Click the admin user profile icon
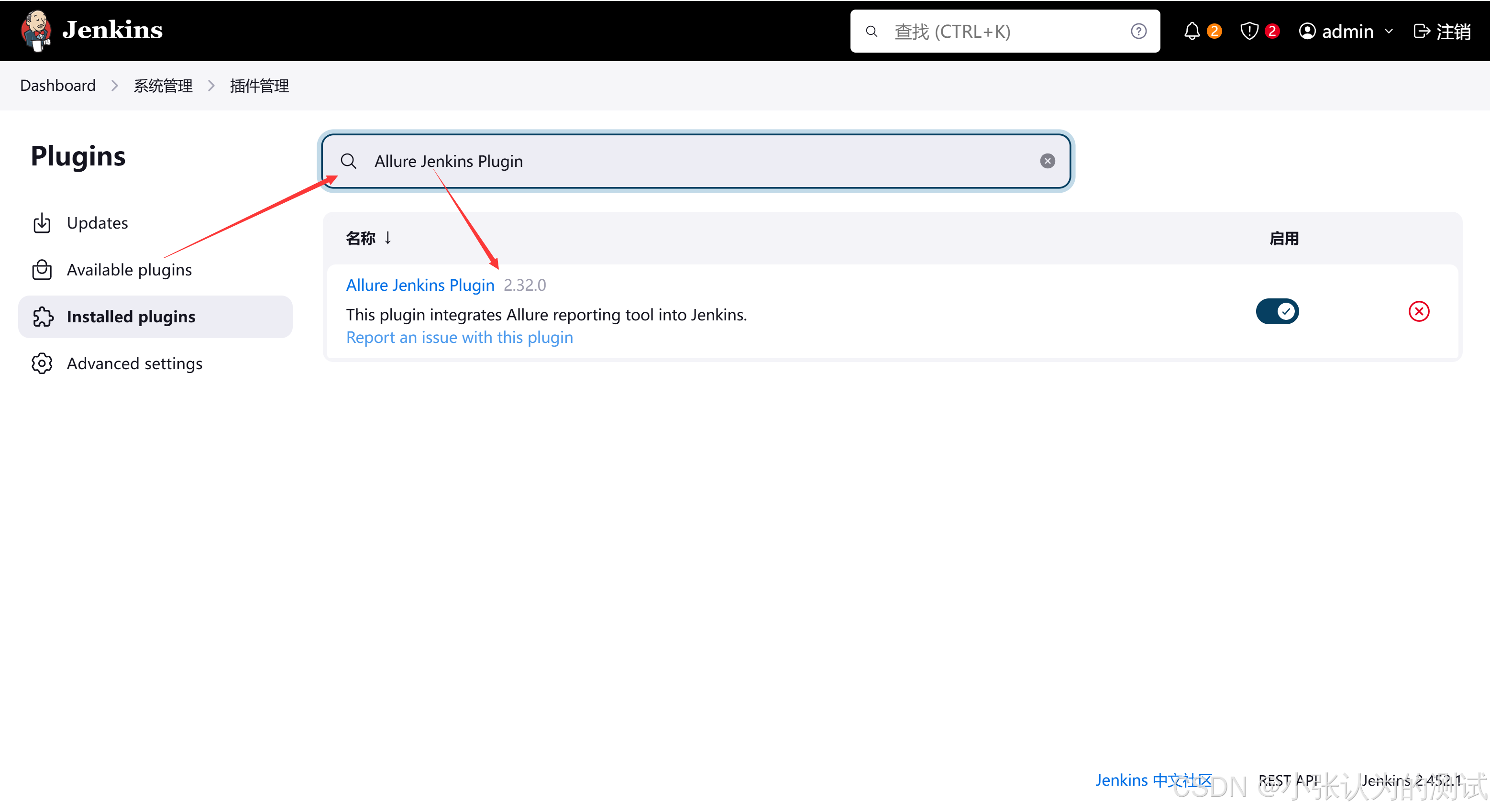 1307,31
